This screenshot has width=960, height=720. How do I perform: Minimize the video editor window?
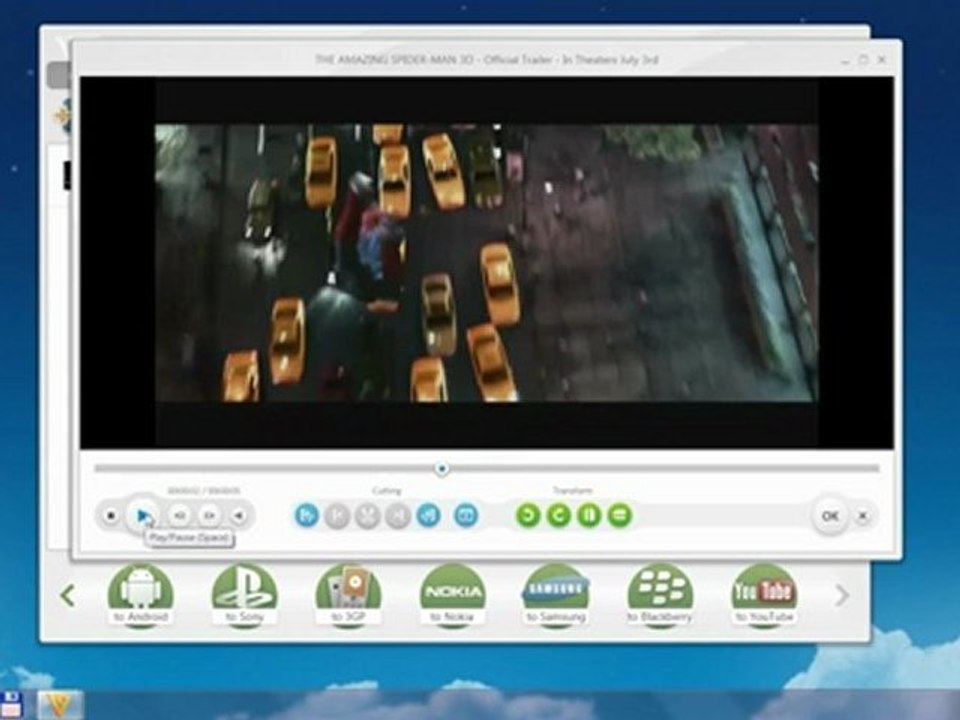click(845, 61)
